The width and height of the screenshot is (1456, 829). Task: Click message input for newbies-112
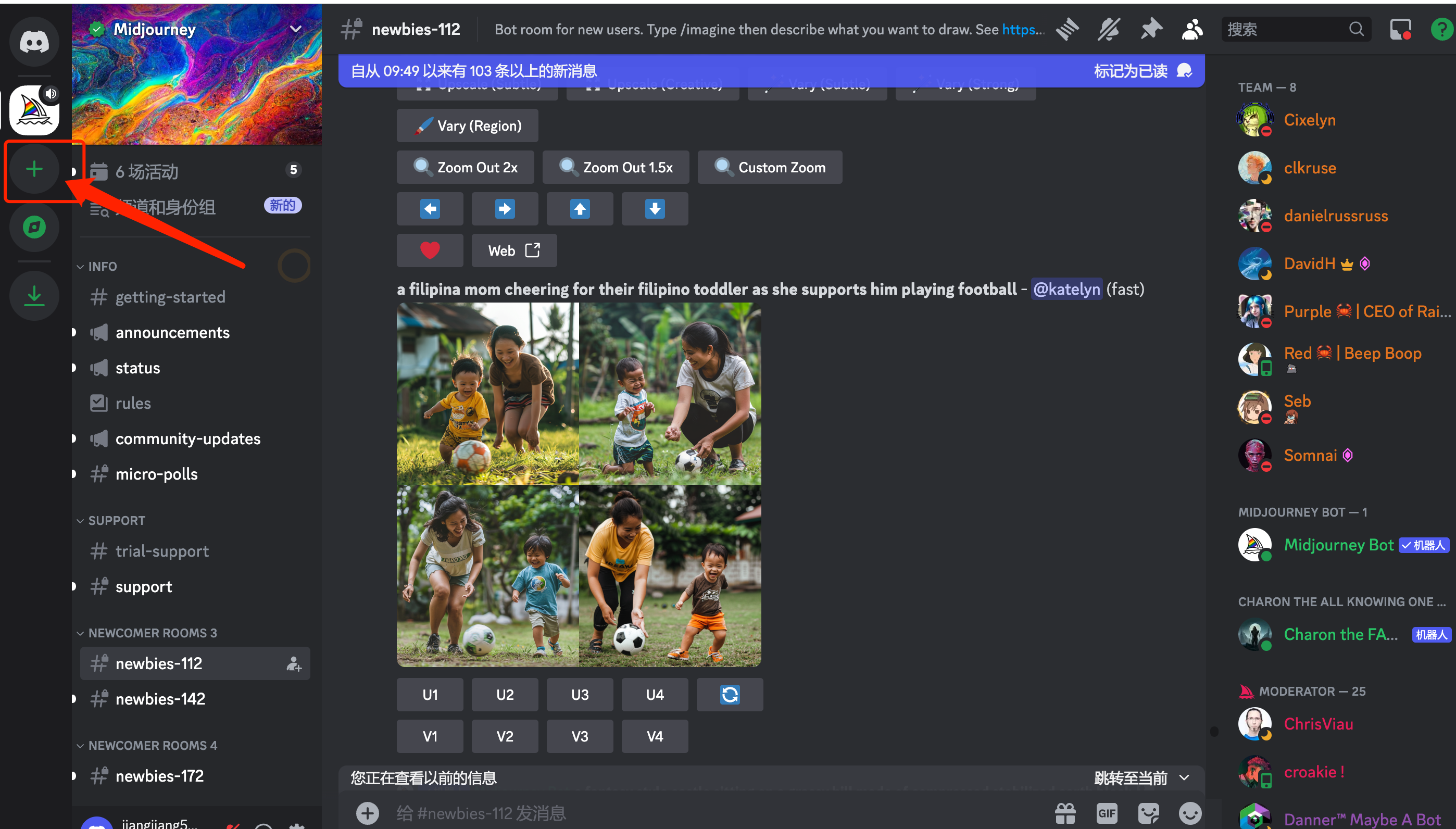click(x=717, y=813)
